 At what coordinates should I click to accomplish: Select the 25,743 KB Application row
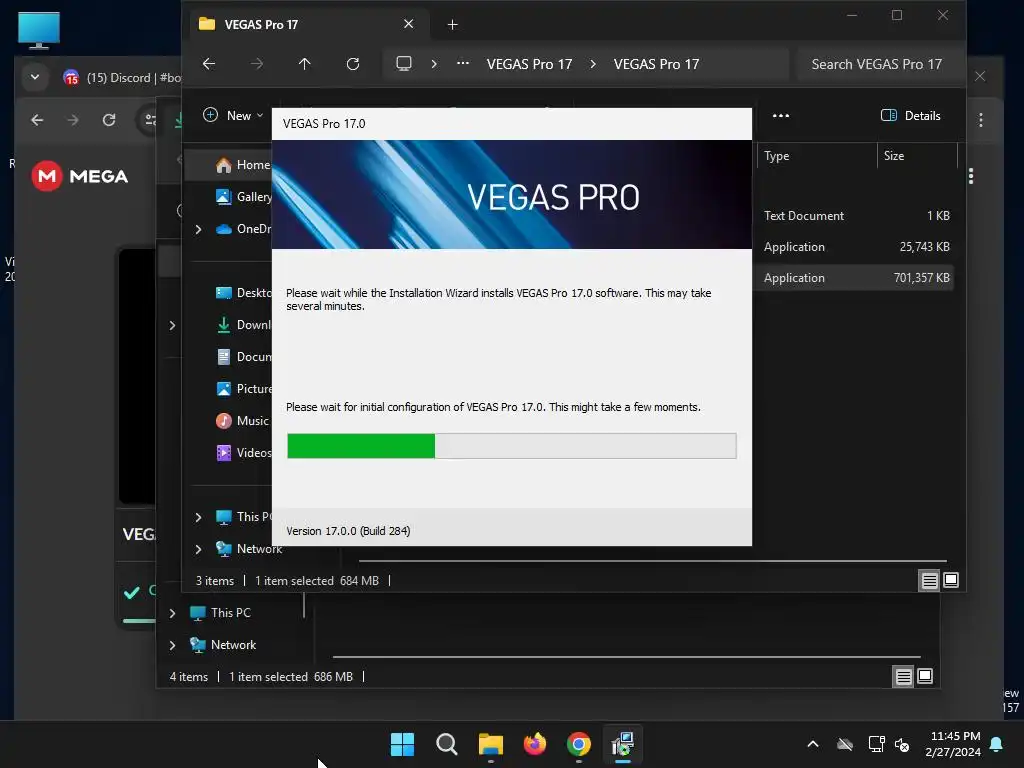(x=856, y=247)
